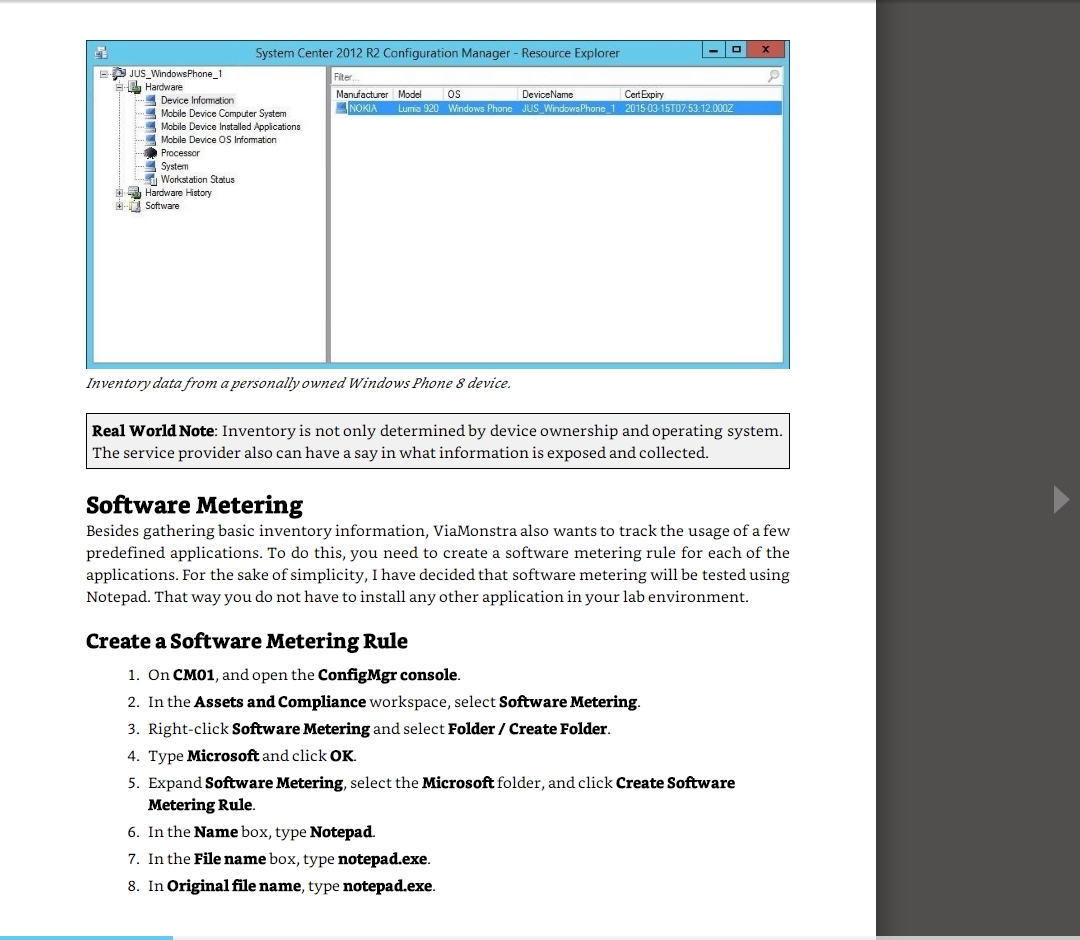The image size is (1080, 940).
Task: Click the Hardware folder icon
Action: 134,88
